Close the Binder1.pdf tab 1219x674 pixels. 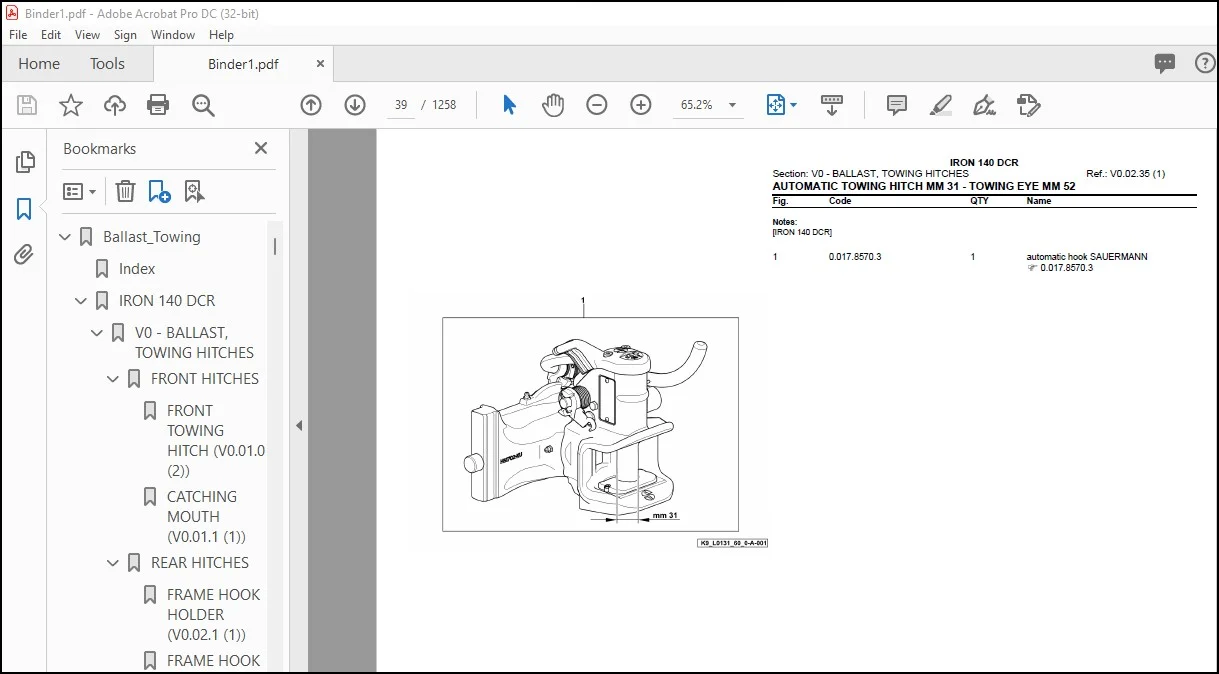321,63
